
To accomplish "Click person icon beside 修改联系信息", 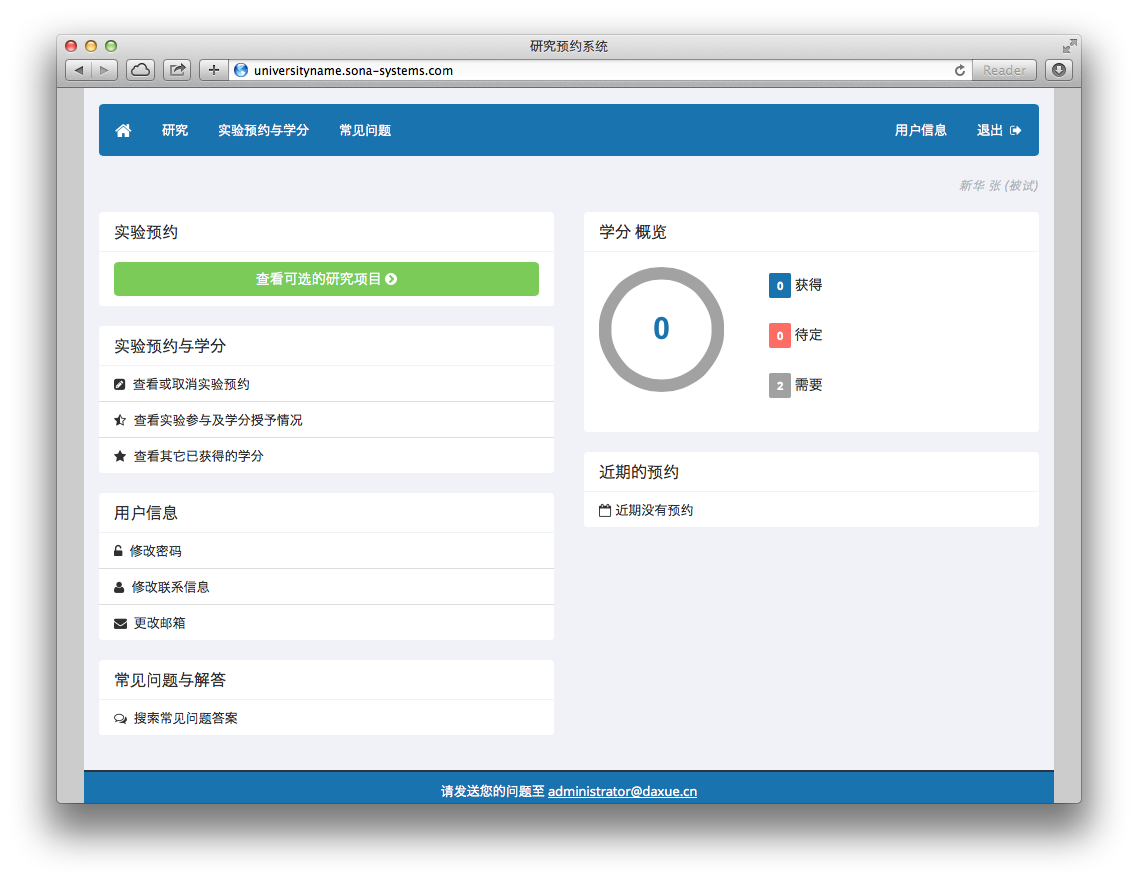I will point(119,587).
